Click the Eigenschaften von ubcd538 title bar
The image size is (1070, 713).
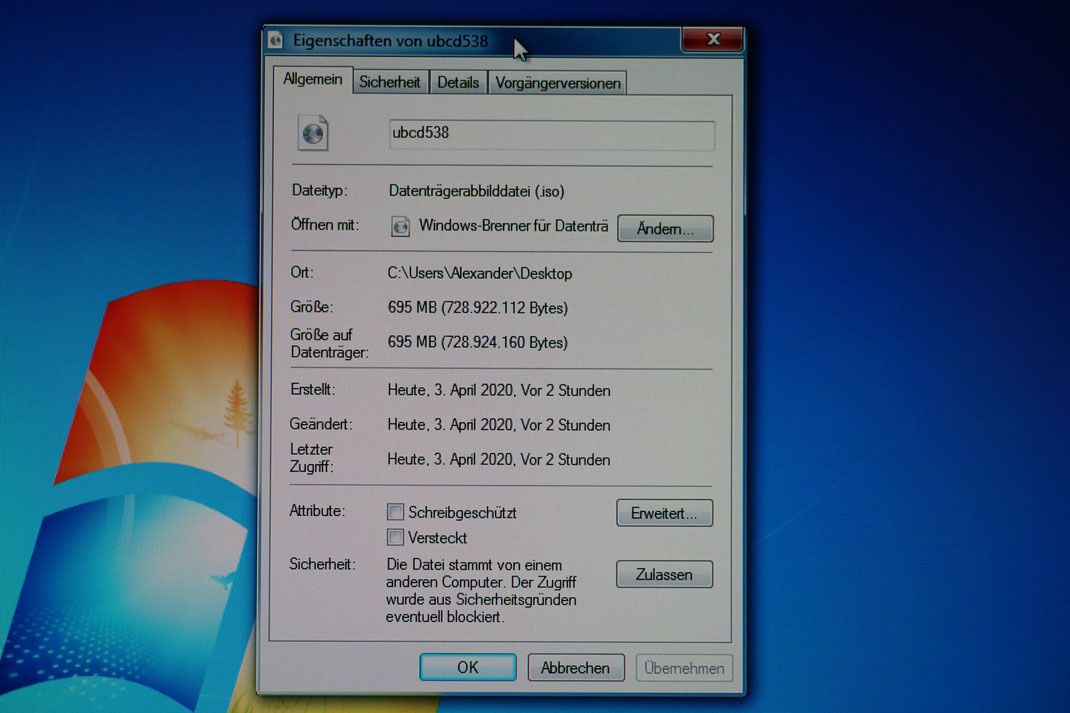point(471,41)
